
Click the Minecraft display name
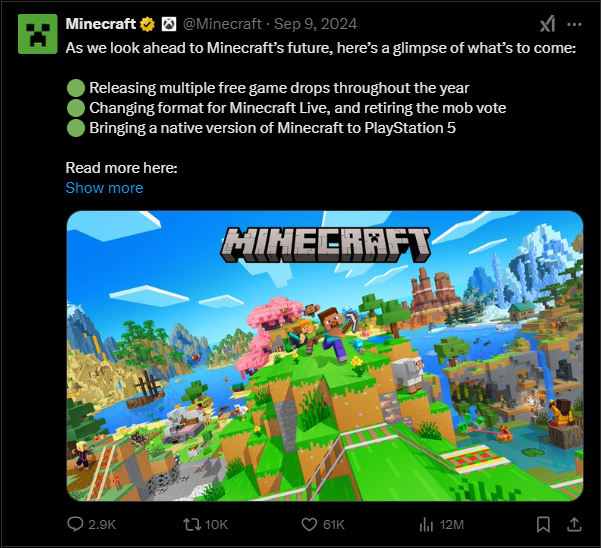tap(101, 24)
